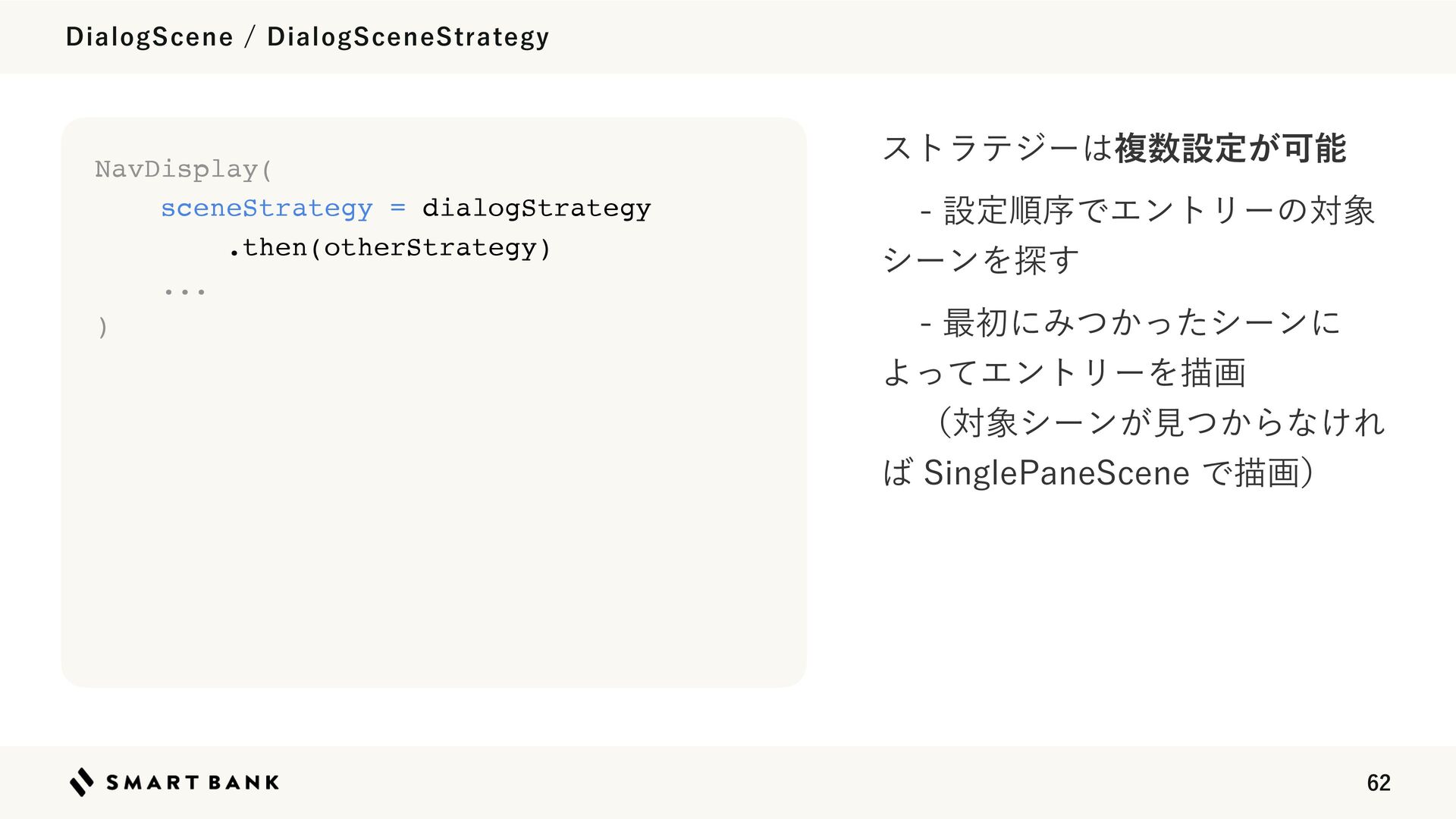Click the SinglePaneScene word
The image size is (1456, 819).
click(1056, 473)
